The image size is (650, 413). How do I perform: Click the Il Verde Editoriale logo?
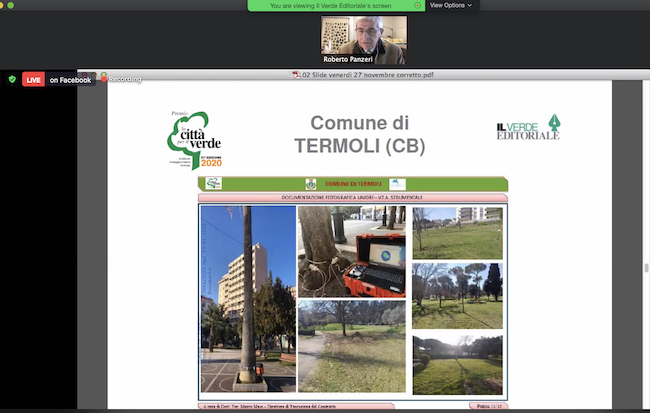click(x=528, y=128)
